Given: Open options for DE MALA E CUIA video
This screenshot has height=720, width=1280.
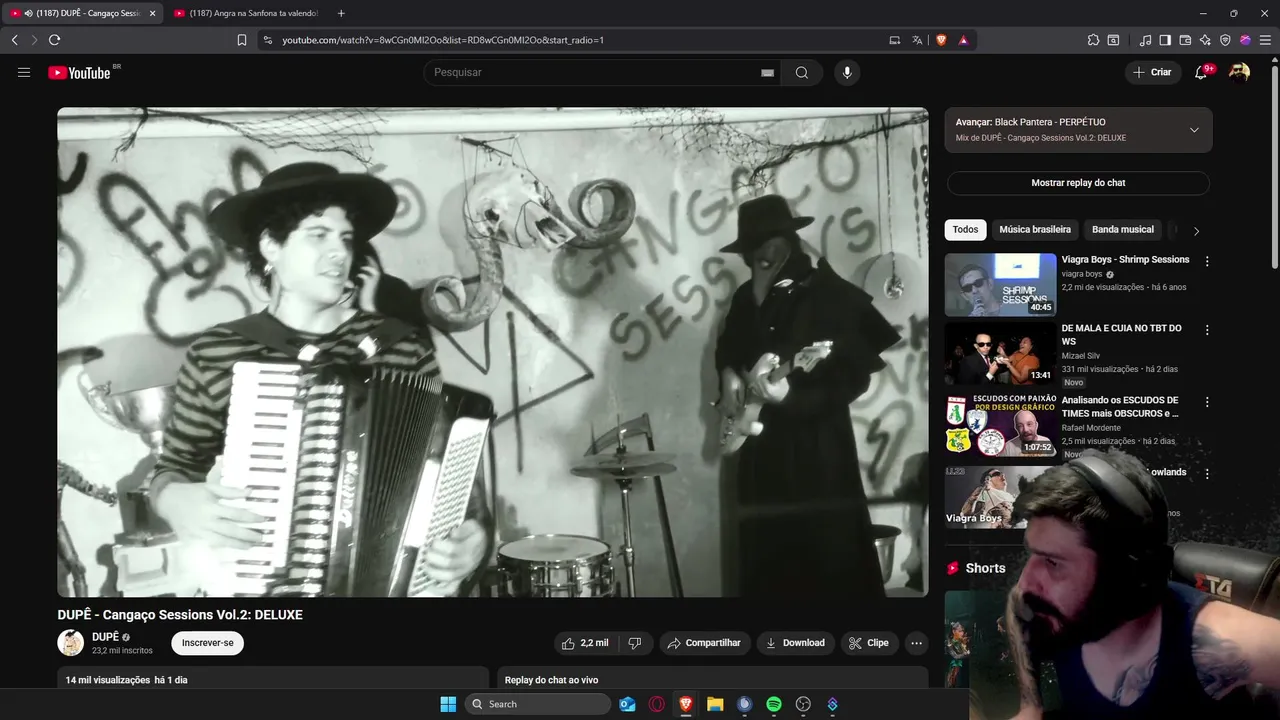Looking at the screenshot, I should 1207,329.
